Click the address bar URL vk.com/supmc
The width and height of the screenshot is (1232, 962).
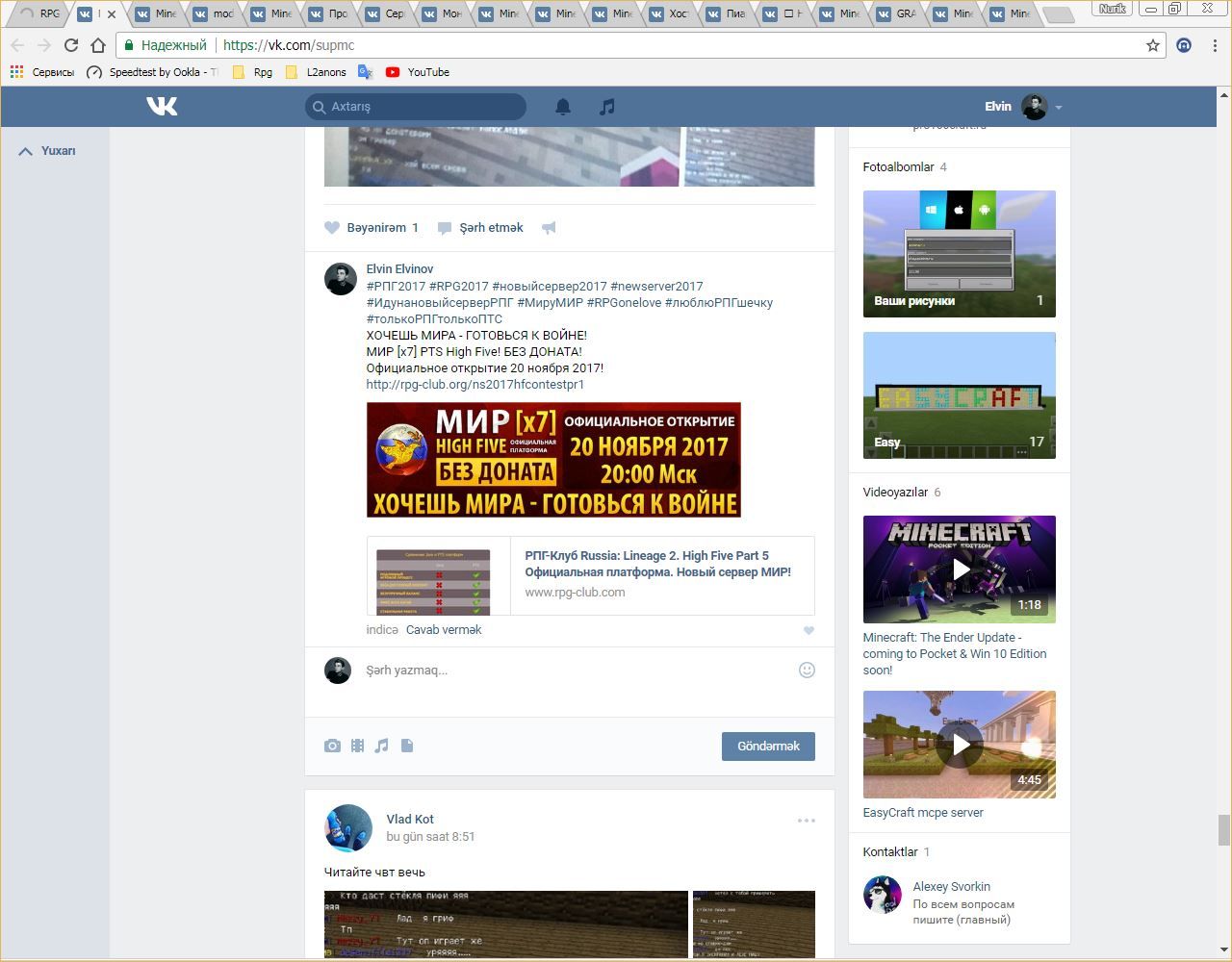coord(289,45)
